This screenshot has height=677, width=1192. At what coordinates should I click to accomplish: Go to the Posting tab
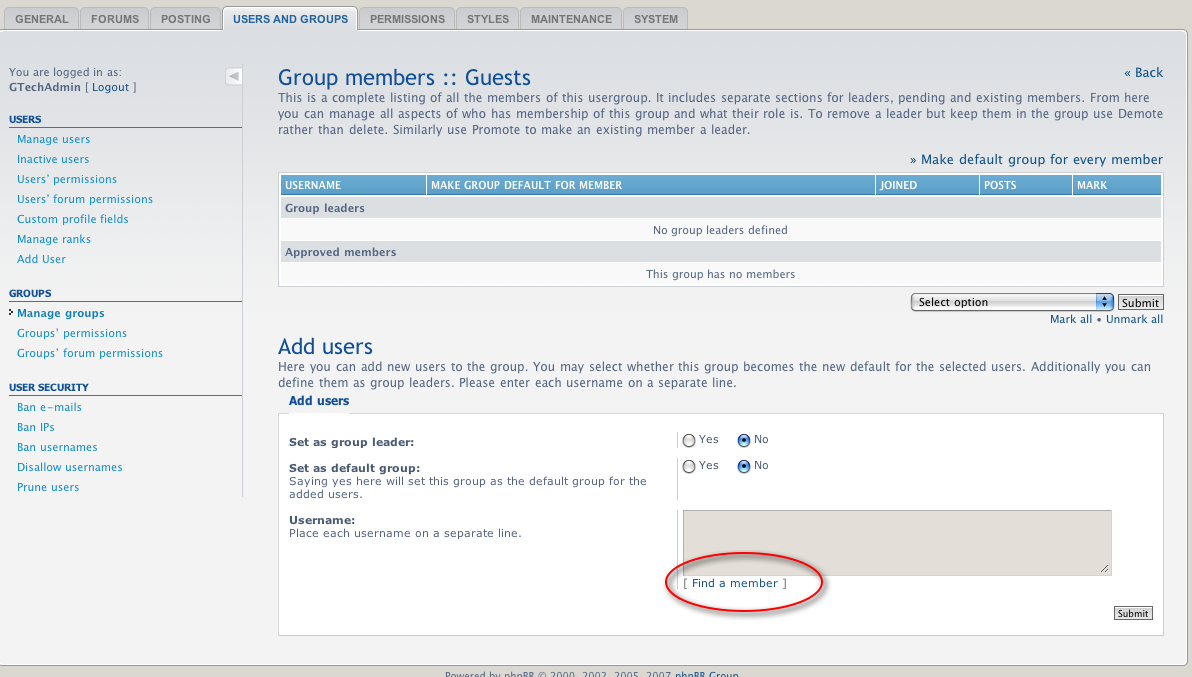pos(185,19)
